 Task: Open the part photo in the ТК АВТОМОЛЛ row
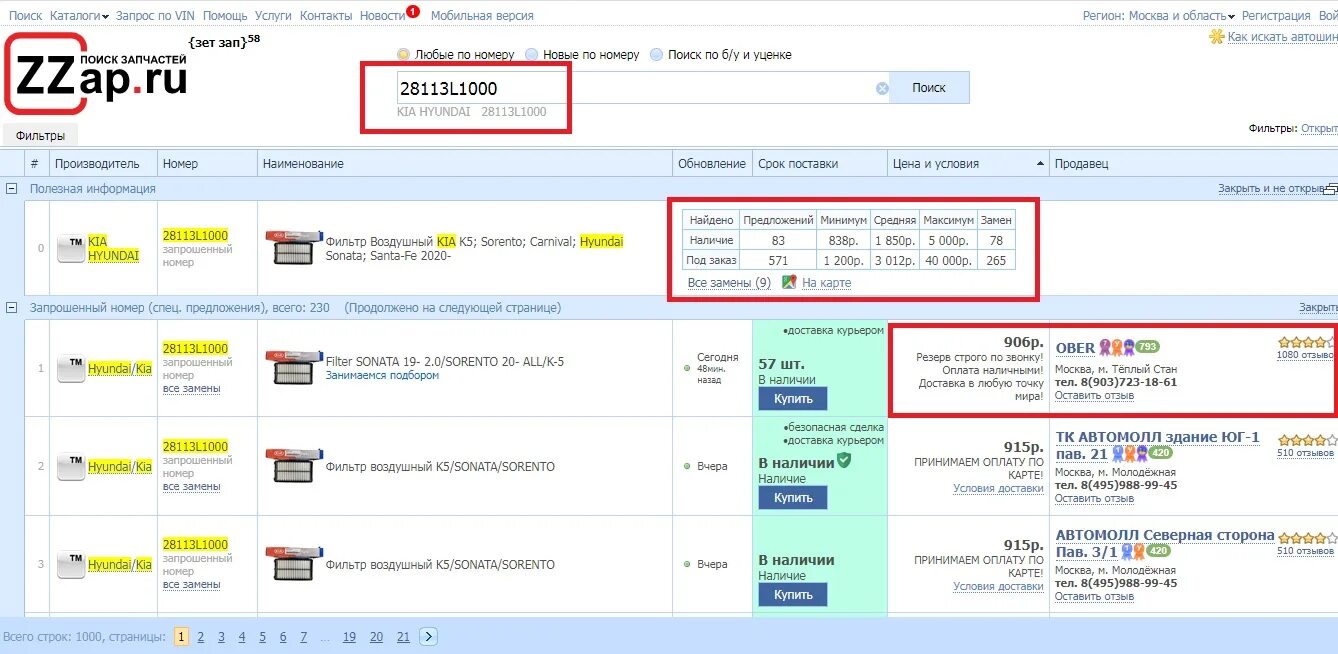pyautogui.click(x=295, y=466)
